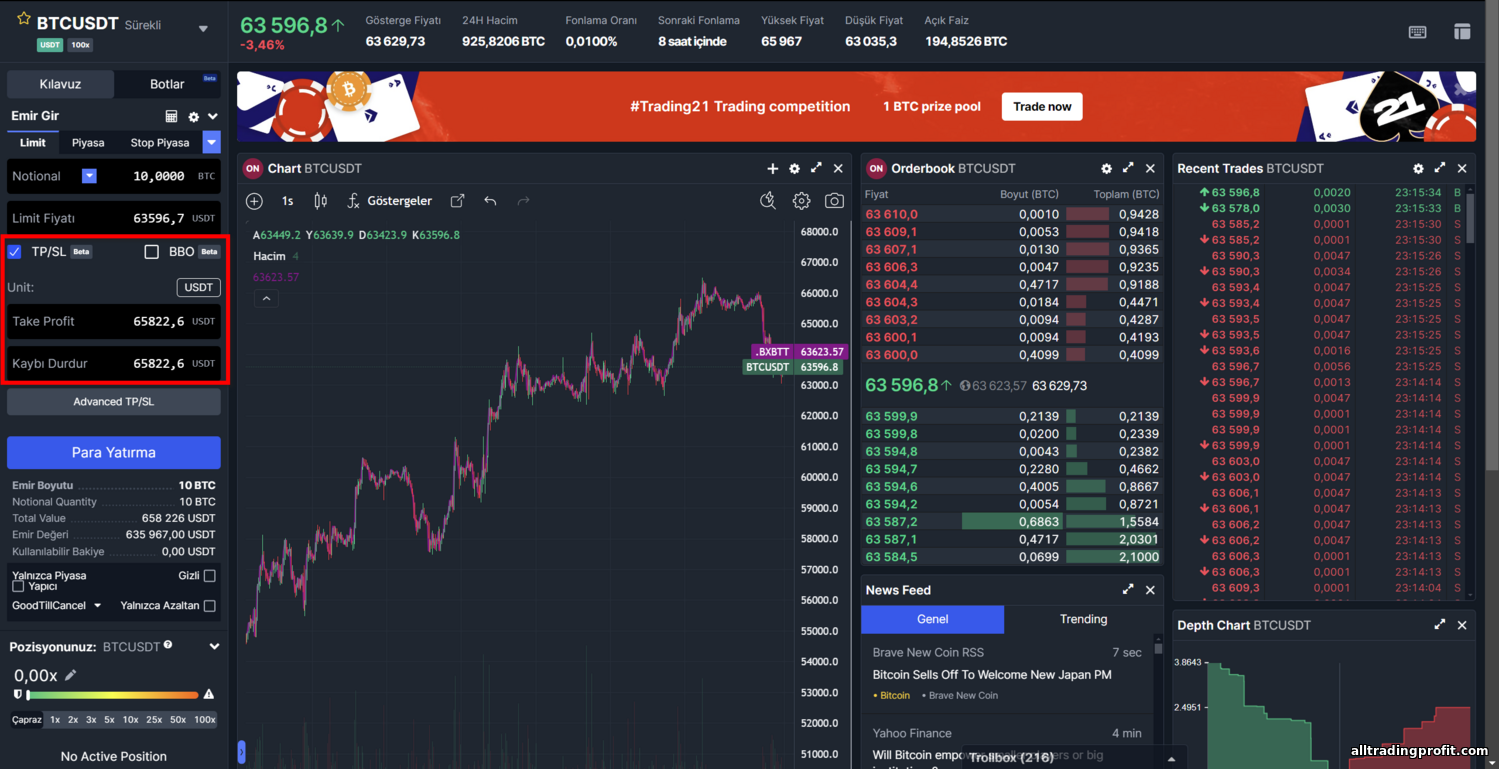Change chart candle style icon

321,201
